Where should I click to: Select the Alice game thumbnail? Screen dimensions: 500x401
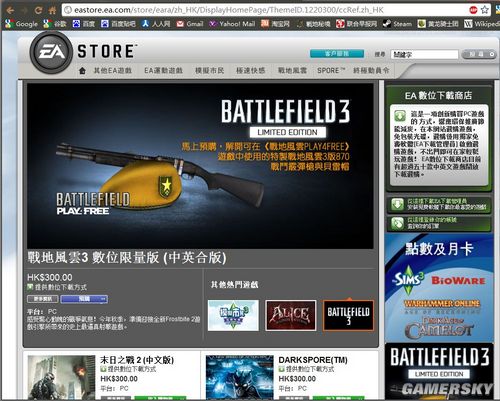click(x=290, y=315)
